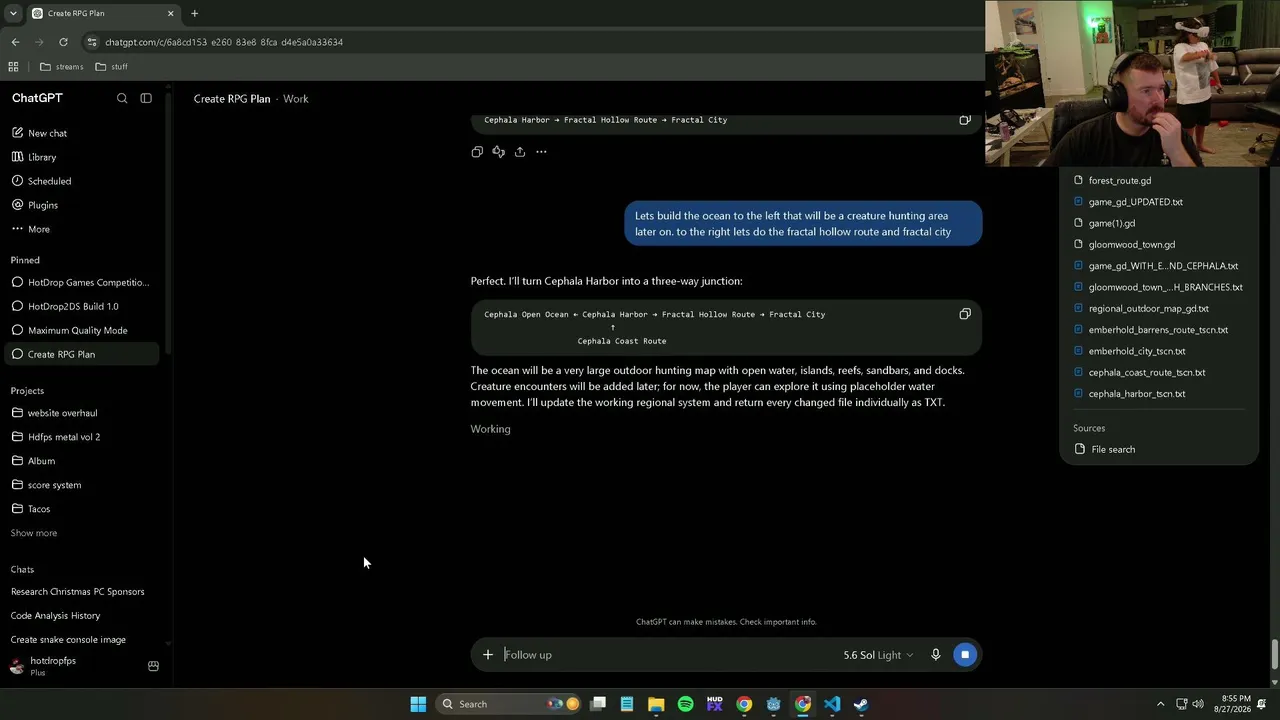Click the Windows taskbar Search box
The image size is (1280, 720).
(510, 704)
